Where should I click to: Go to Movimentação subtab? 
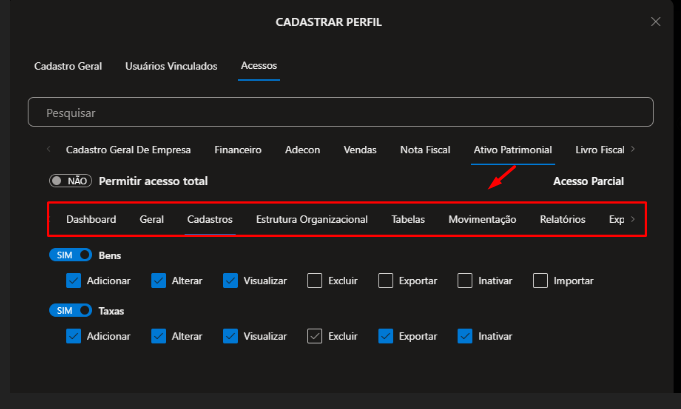click(x=482, y=219)
